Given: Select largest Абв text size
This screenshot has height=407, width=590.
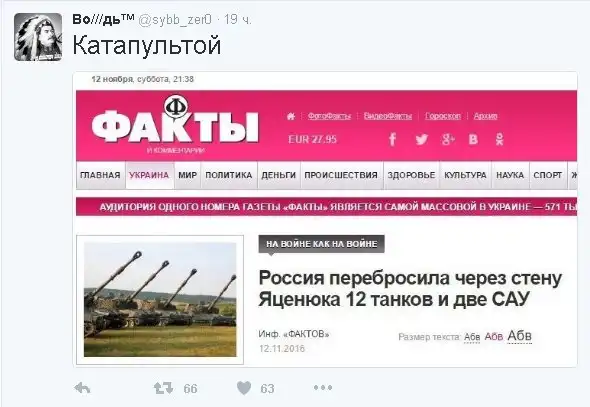Looking at the screenshot, I should (519, 335).
